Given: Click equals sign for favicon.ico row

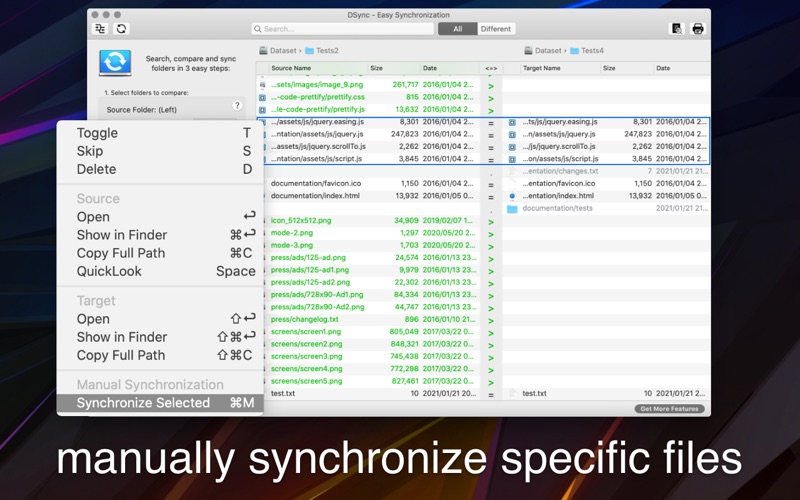Looking at the screenshot, I should click(491, 185).
